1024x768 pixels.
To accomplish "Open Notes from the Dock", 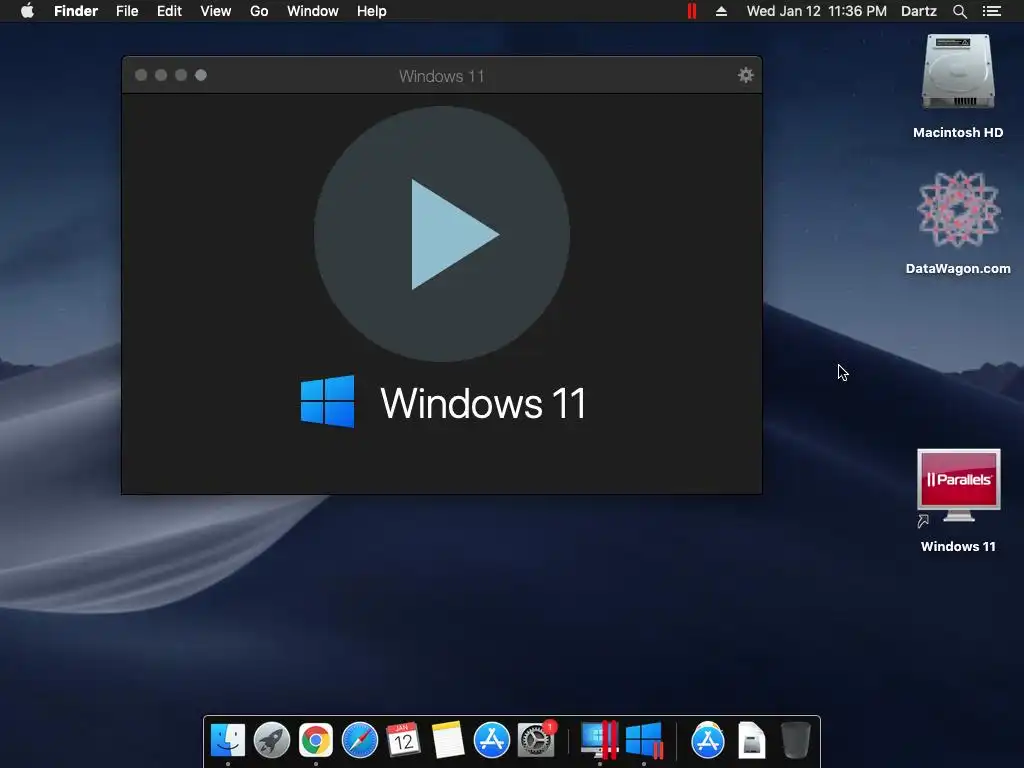I will 448,741.
